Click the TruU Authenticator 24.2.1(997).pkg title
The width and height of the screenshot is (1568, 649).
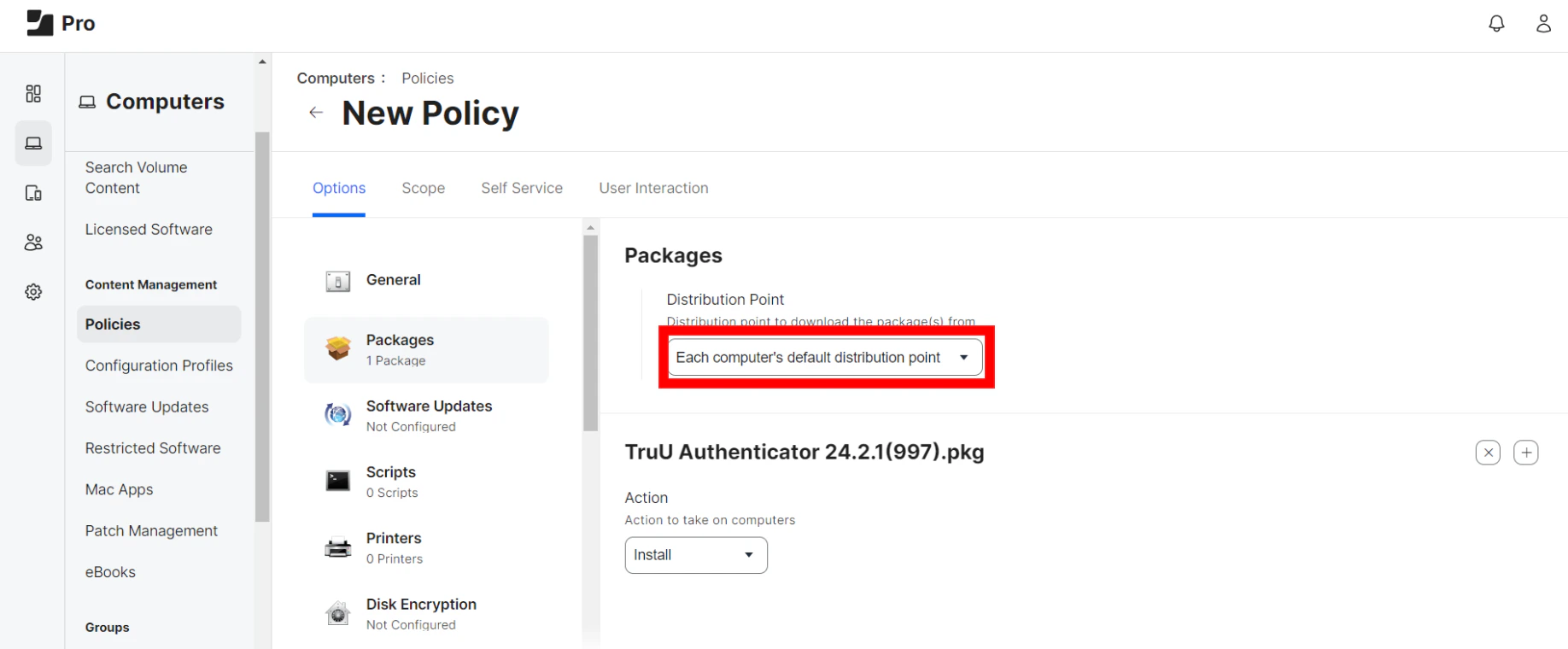click(x=804, y=453)
